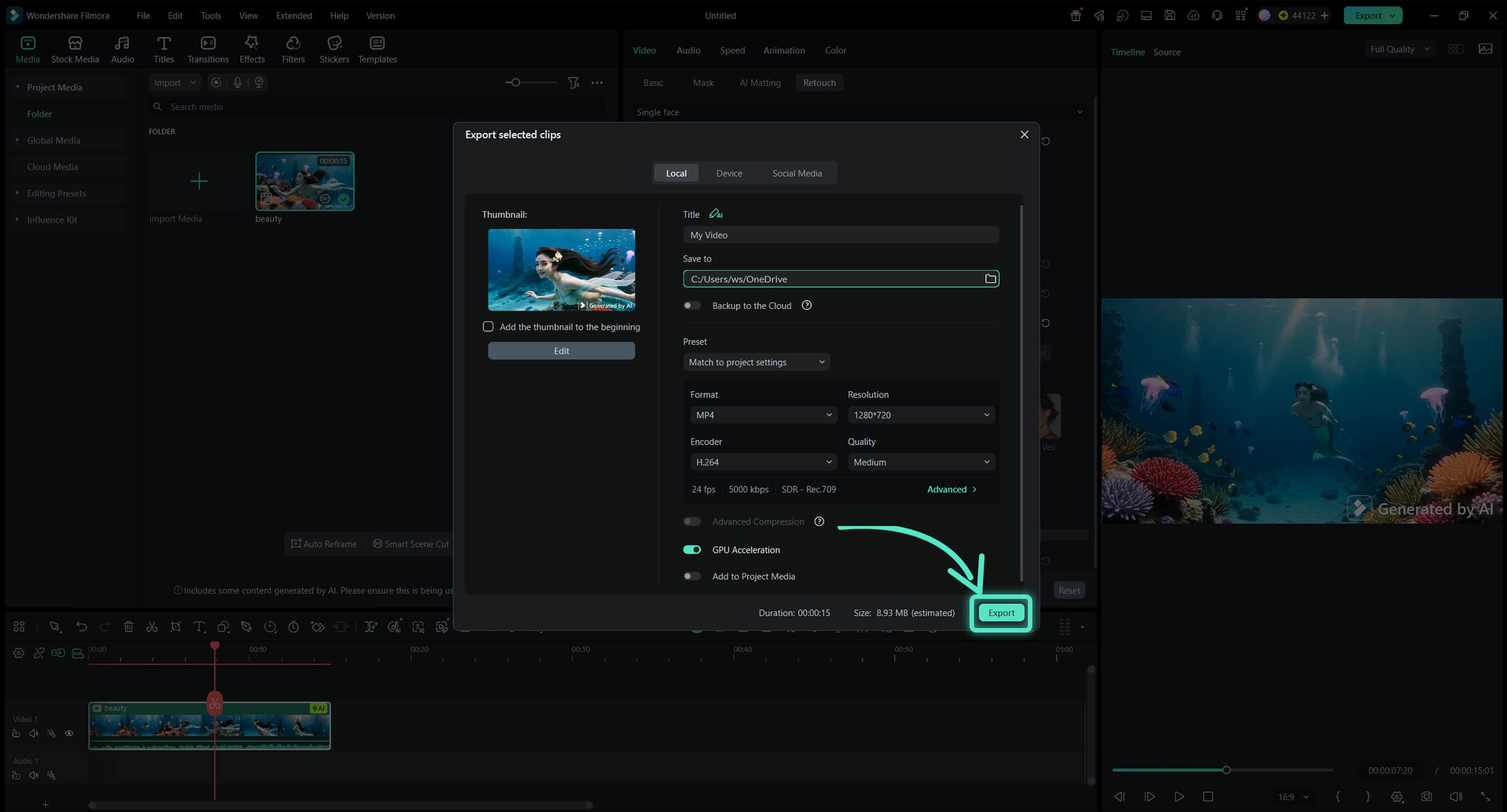The width and height of the screenshot is (1507, 812).
Task: Open the Encoder dropdown showing H.264
Action: 764,462
